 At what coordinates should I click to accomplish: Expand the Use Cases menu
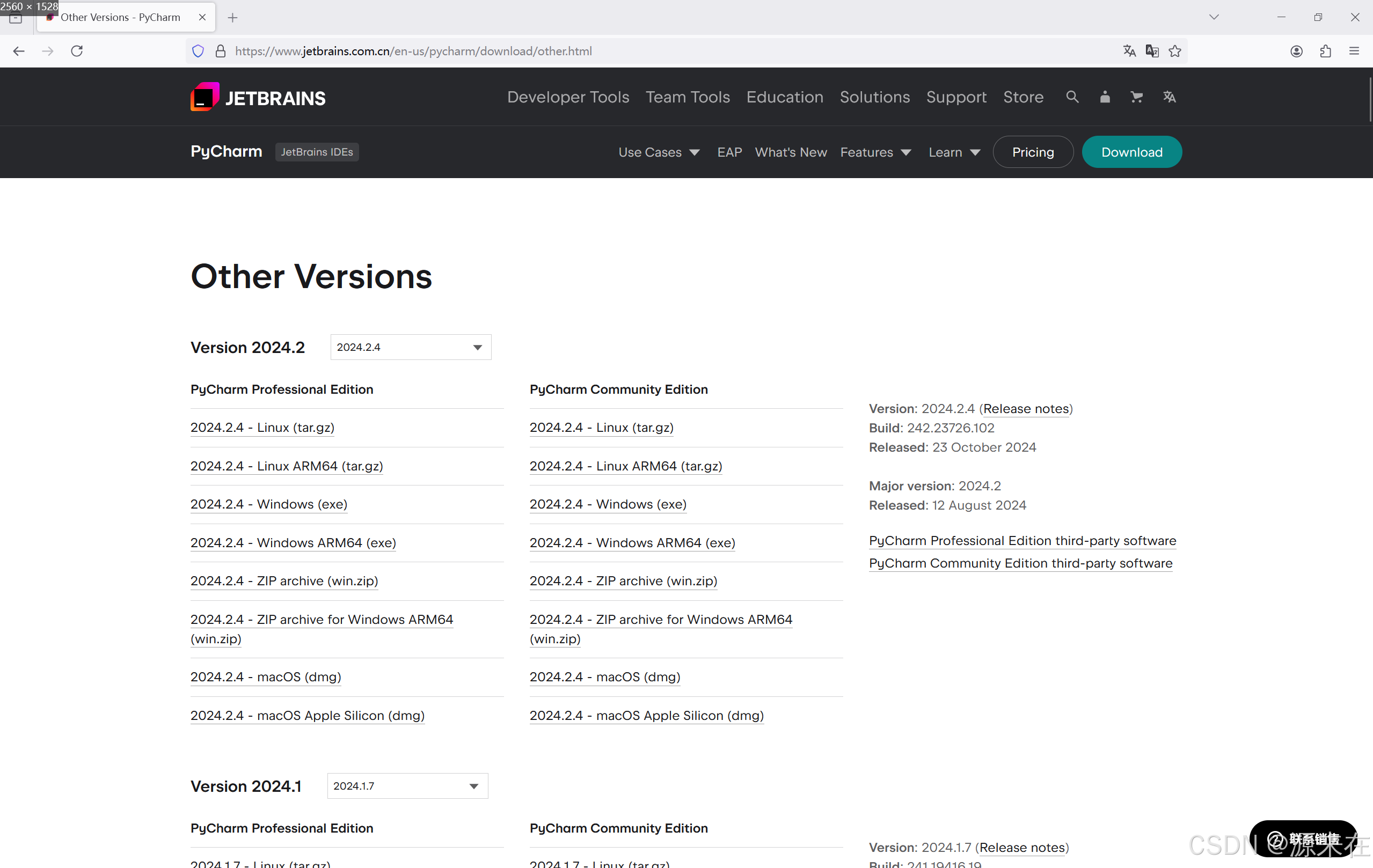coord(659,152)
